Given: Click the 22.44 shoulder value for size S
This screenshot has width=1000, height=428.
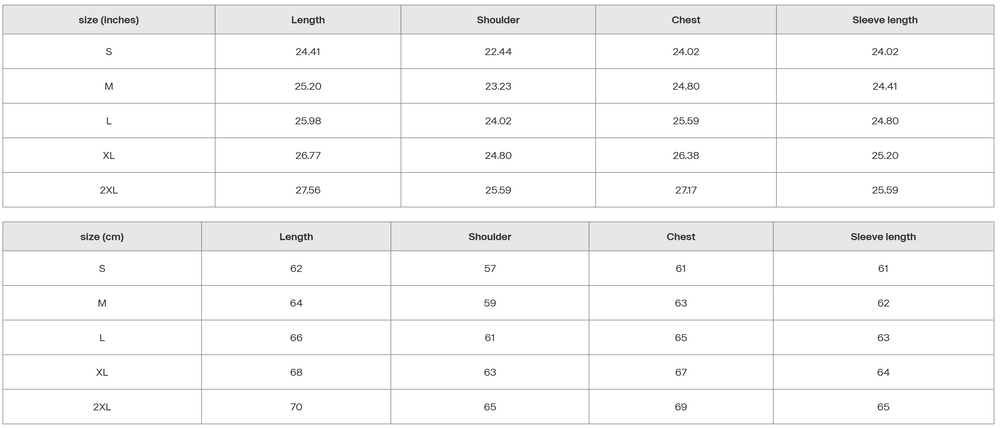Looking at the screenshot, I should 498,52.
